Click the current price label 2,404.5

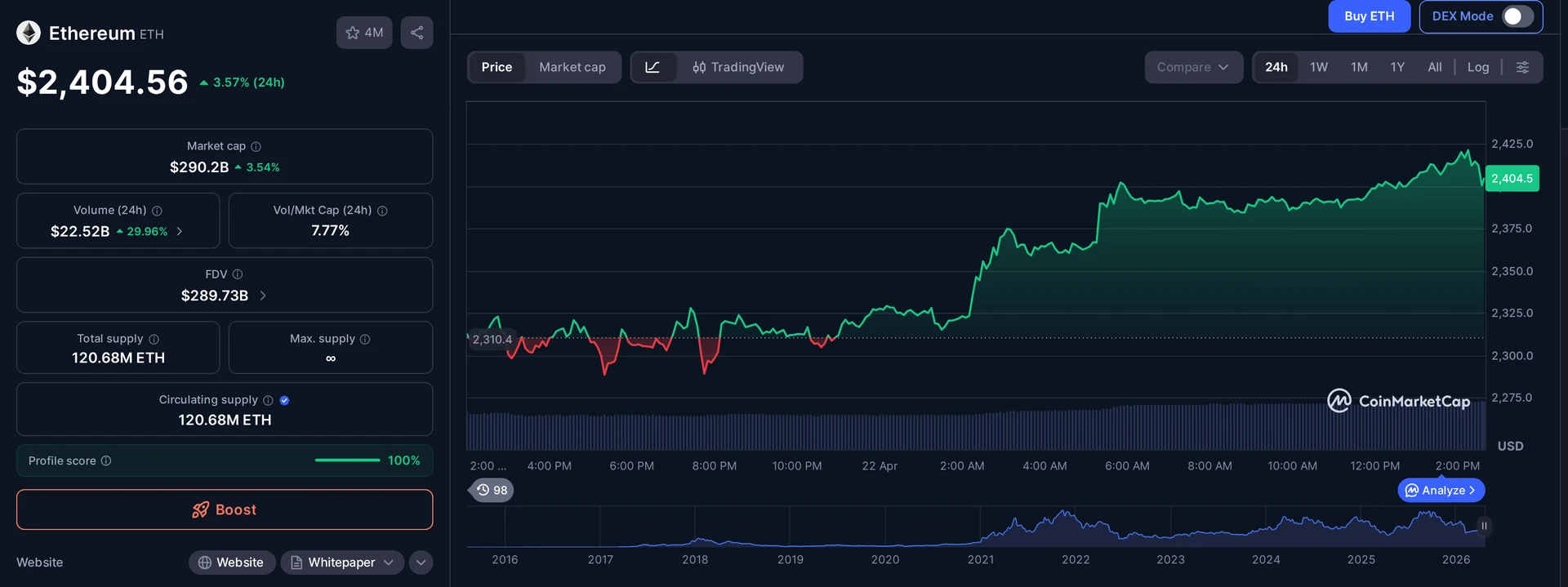click(x=1512, y=179)
